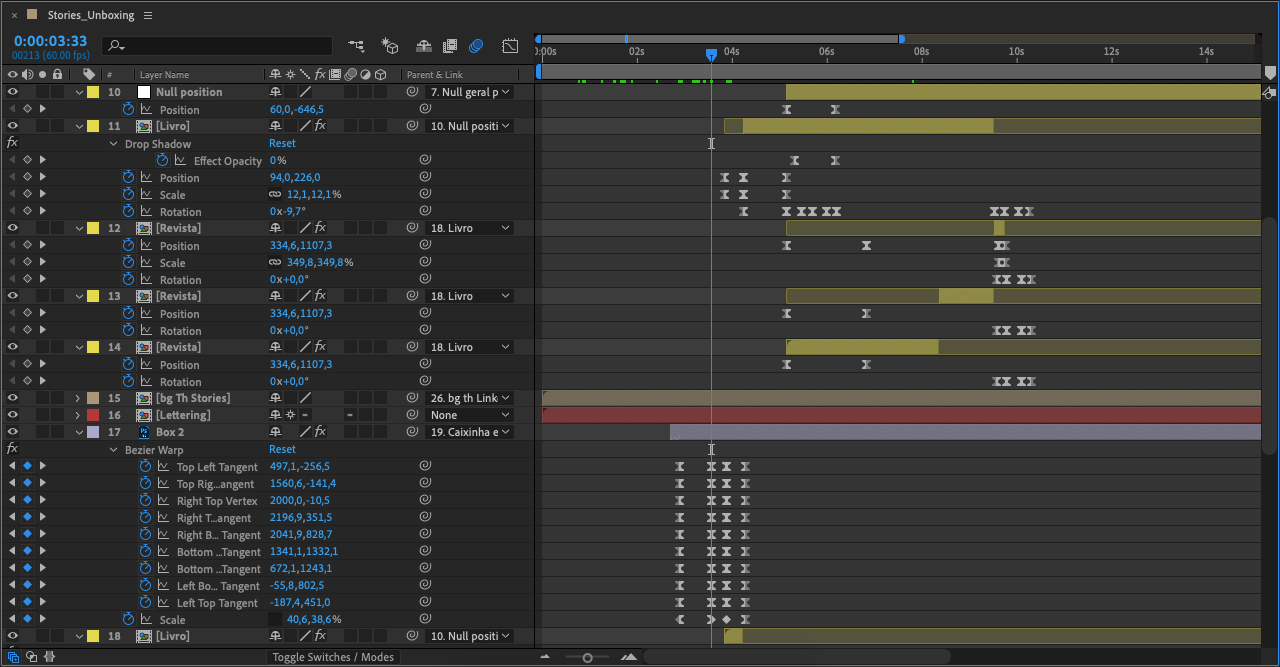Screen dimensions: 1280x667
Task: Click the label tag column header icon
Action: click(x=89, y=74)
